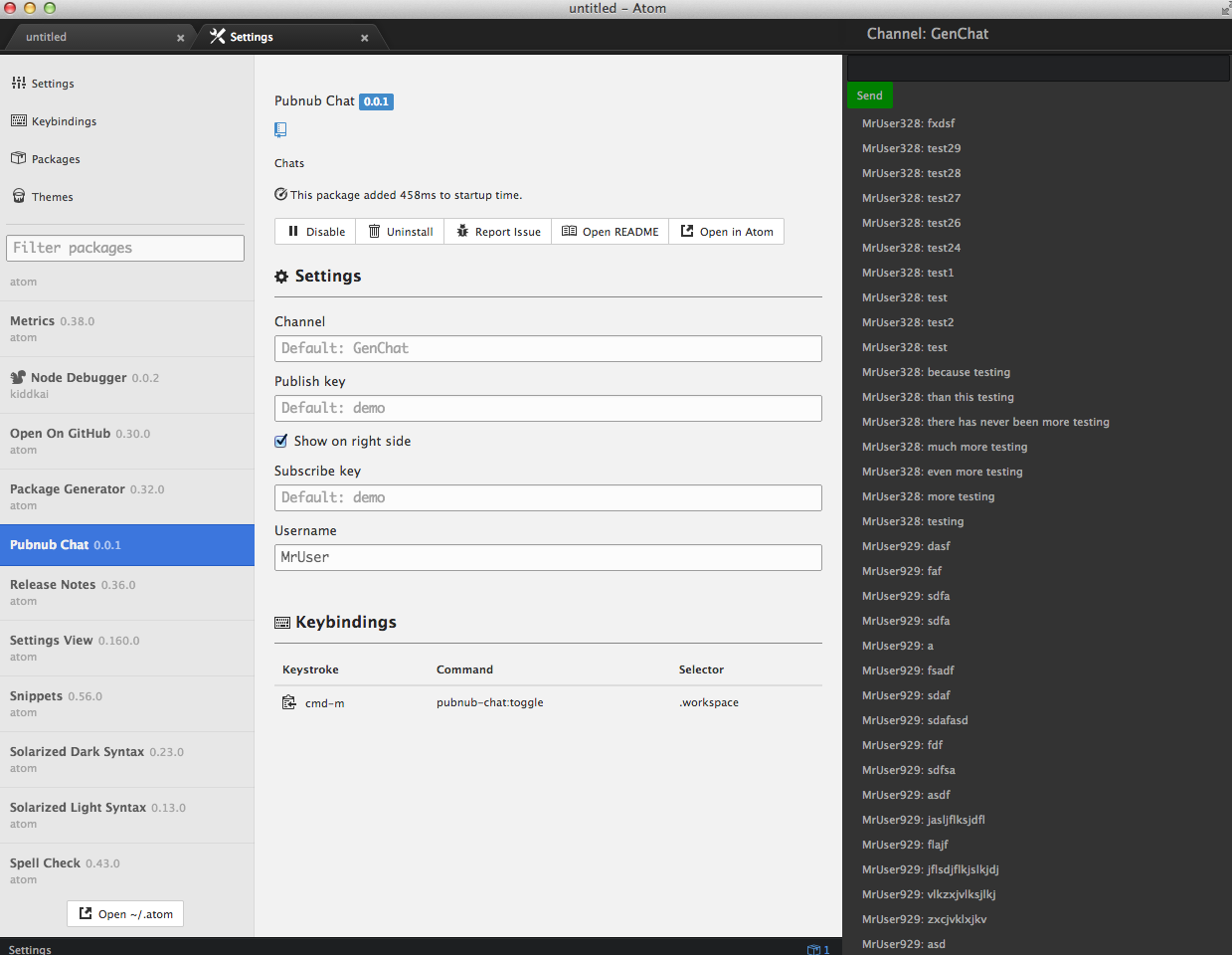The width and height of the screenshot is (1232, 955).
Task: Open the package README
Action: click(x=610, y=232)
